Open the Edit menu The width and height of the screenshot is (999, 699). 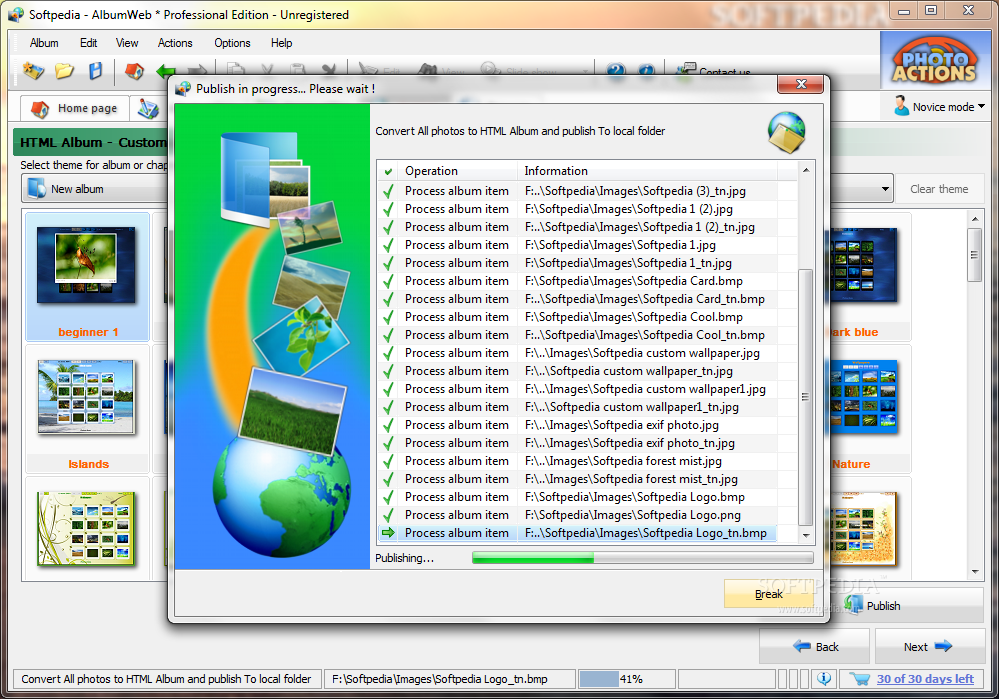pyautogui.click(x=89, y=43)
